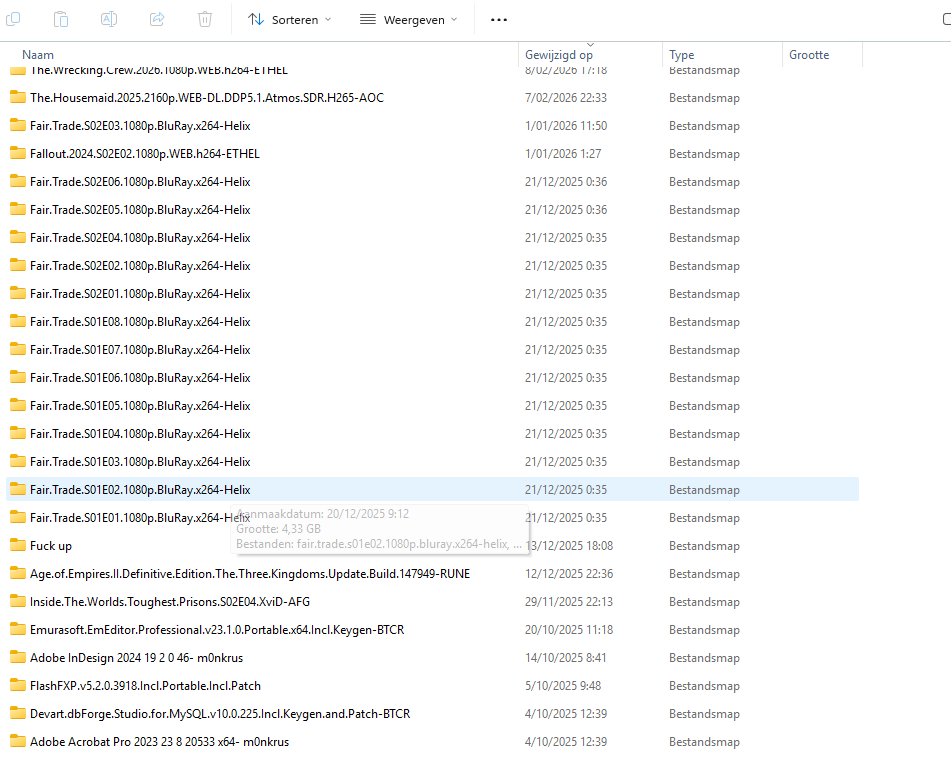This screenshot has height=758, width=951.
Task: Select Fair.Trade.S01E02.1080p.BluRay.x264-Helix name
Action: [140, 489]
